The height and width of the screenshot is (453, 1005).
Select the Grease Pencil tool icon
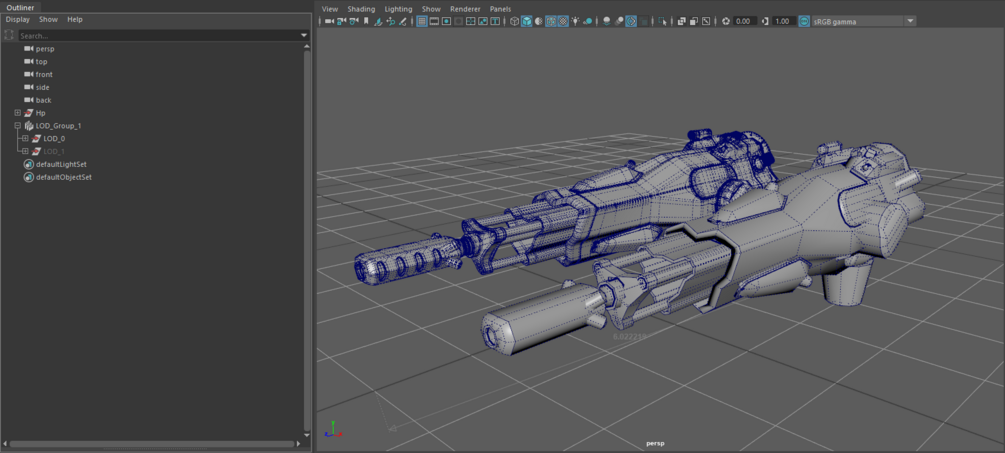click(403, 21)
